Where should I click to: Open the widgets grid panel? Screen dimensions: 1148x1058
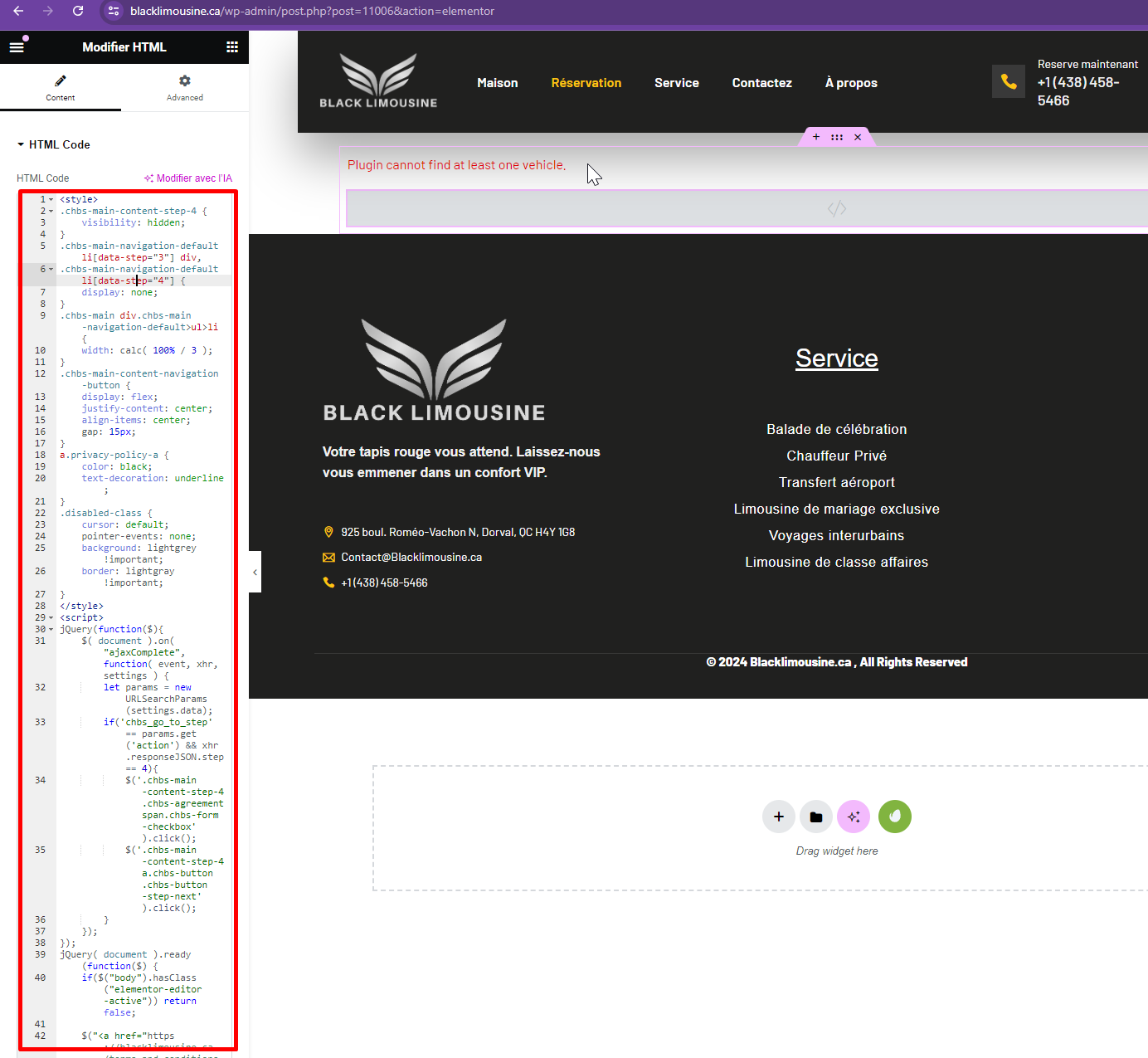coord(232,47)
